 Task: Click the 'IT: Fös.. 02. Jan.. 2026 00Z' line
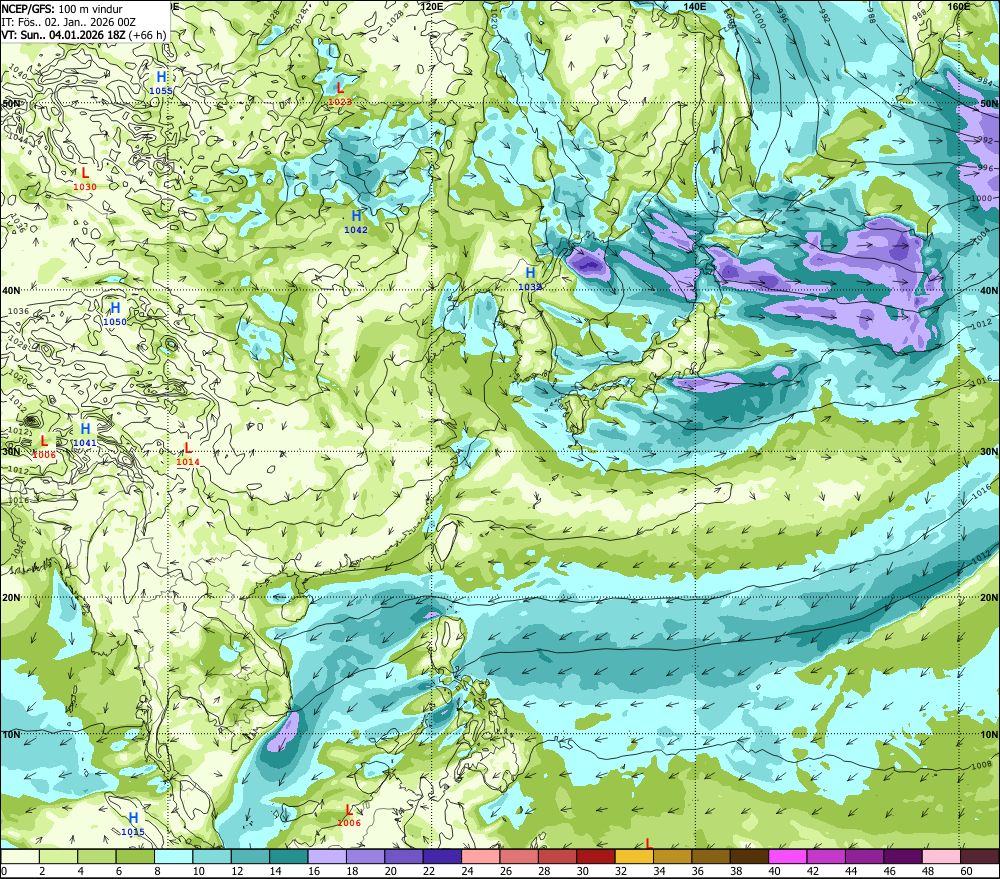pyautogui.click(x=68, y=22)
